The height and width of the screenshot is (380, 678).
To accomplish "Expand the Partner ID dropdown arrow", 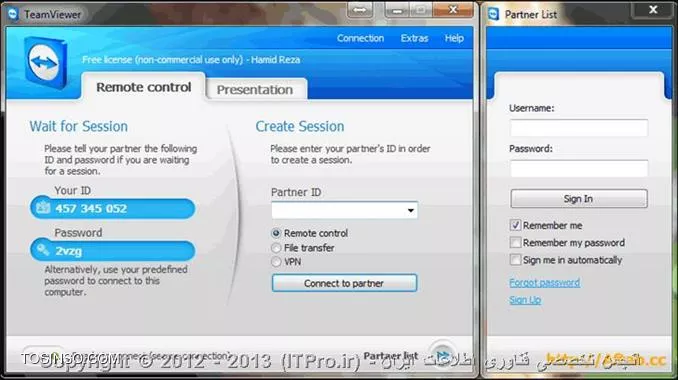I will [410, 210].
